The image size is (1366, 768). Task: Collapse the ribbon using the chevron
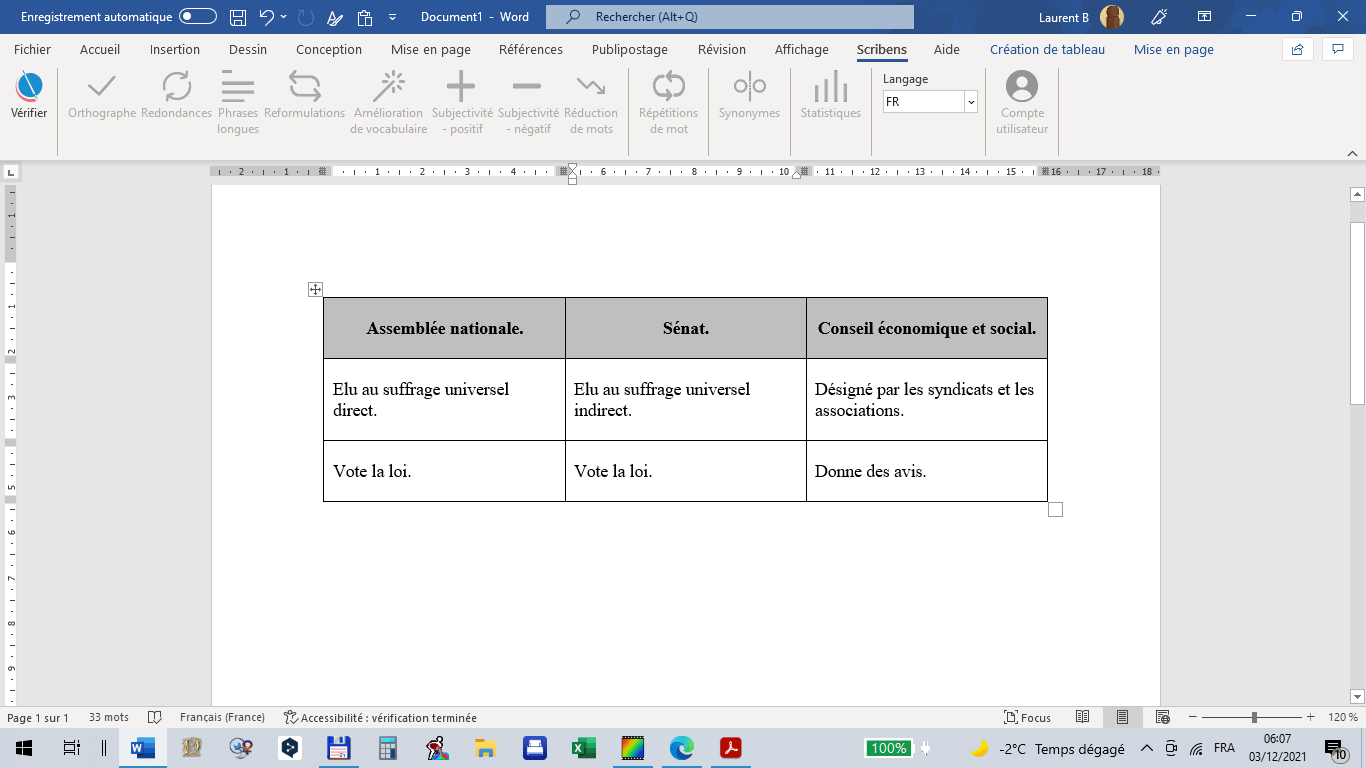(1351, 153)
